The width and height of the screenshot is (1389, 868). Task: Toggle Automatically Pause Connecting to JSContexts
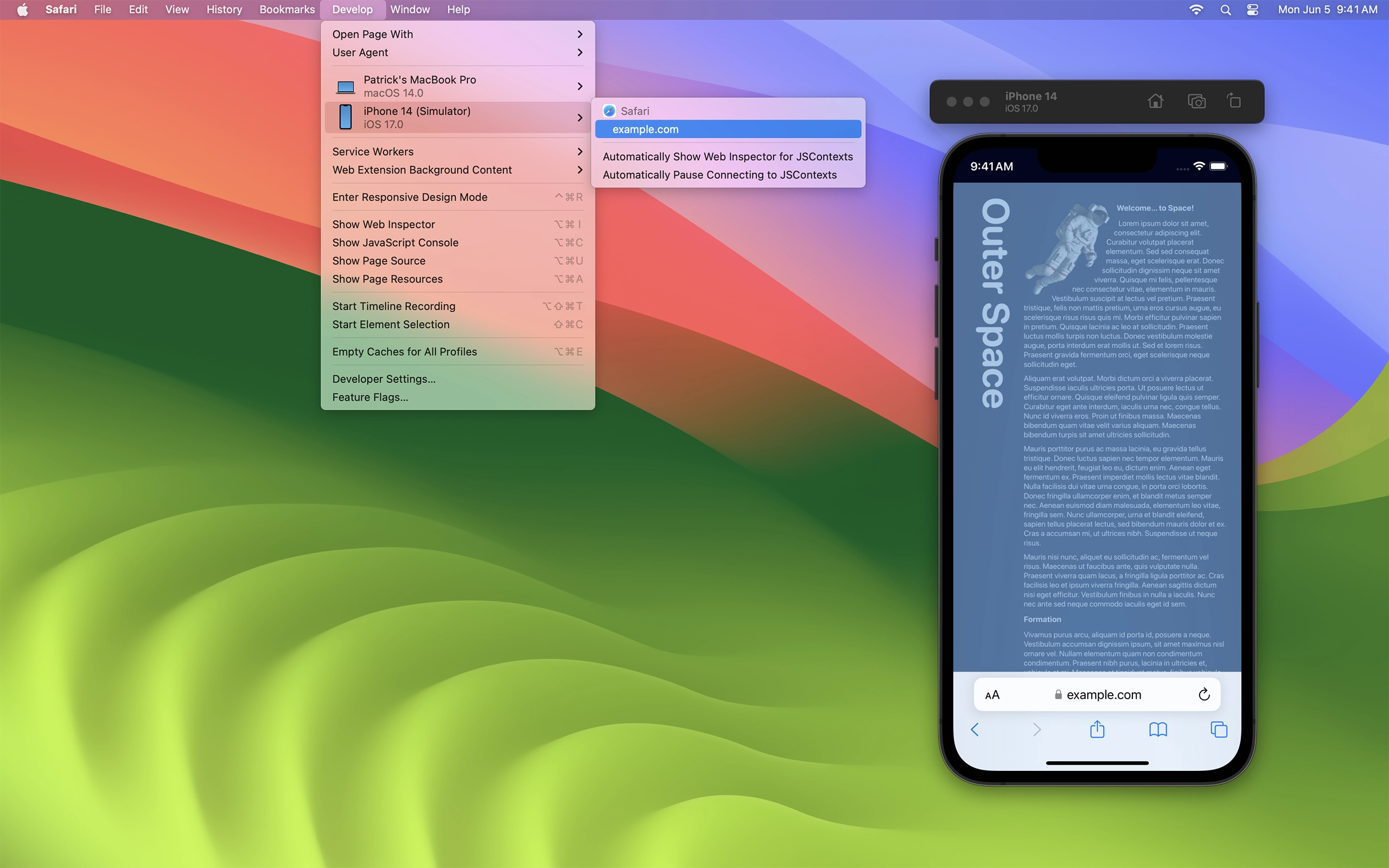pos(719,174)
